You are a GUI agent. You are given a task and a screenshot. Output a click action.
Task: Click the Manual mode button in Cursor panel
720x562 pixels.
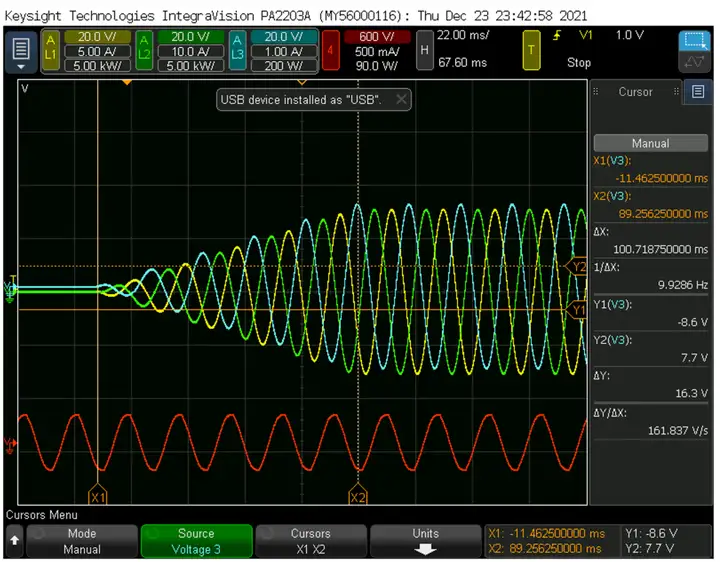coord(650,143)
